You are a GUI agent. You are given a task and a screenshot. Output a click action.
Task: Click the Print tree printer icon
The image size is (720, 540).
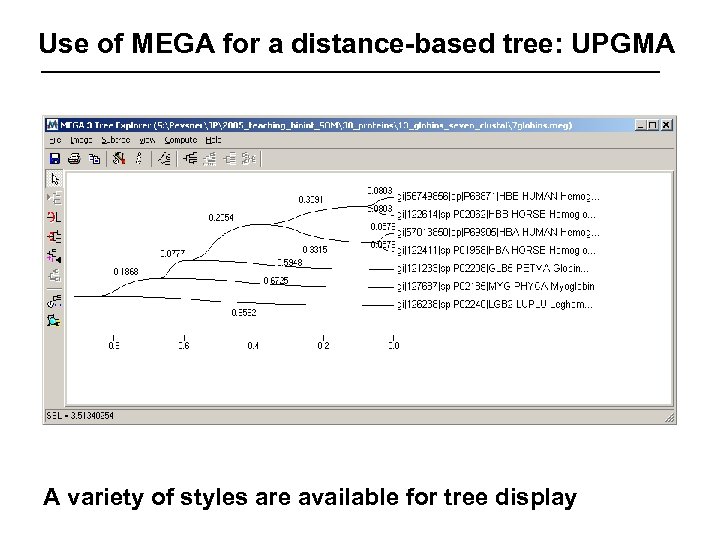pos(74,159)
